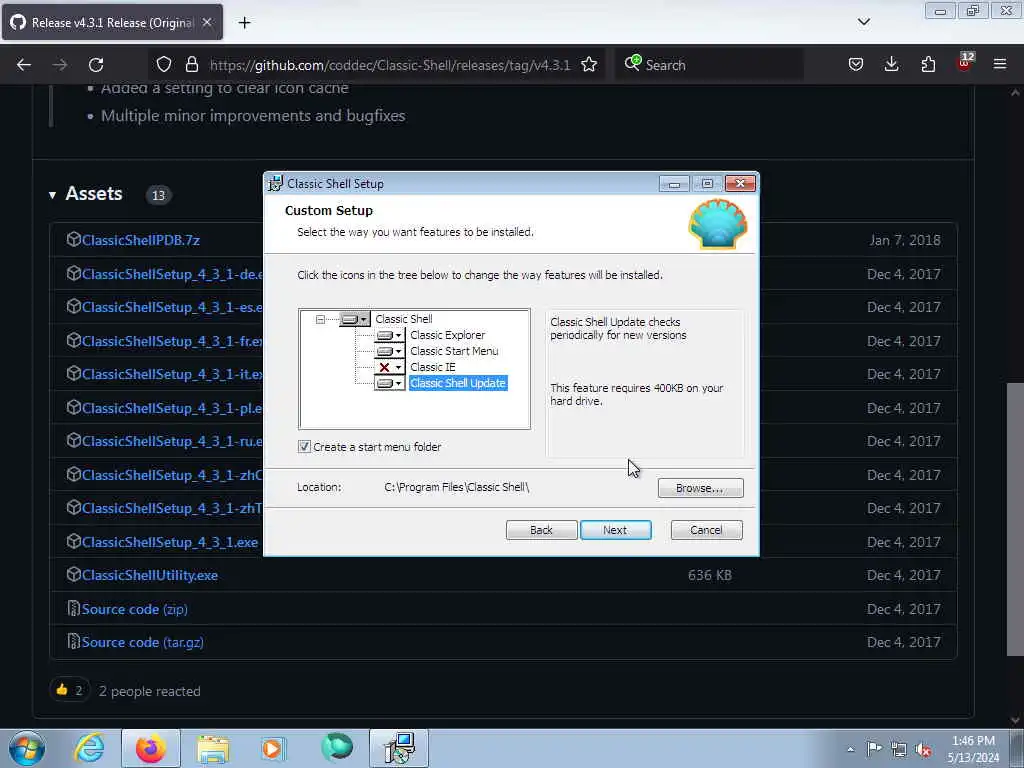Open ClassicShellSetup_4_3_1-it download link
This screenshot has width=1024, height=768.
(x=172, y=374)
